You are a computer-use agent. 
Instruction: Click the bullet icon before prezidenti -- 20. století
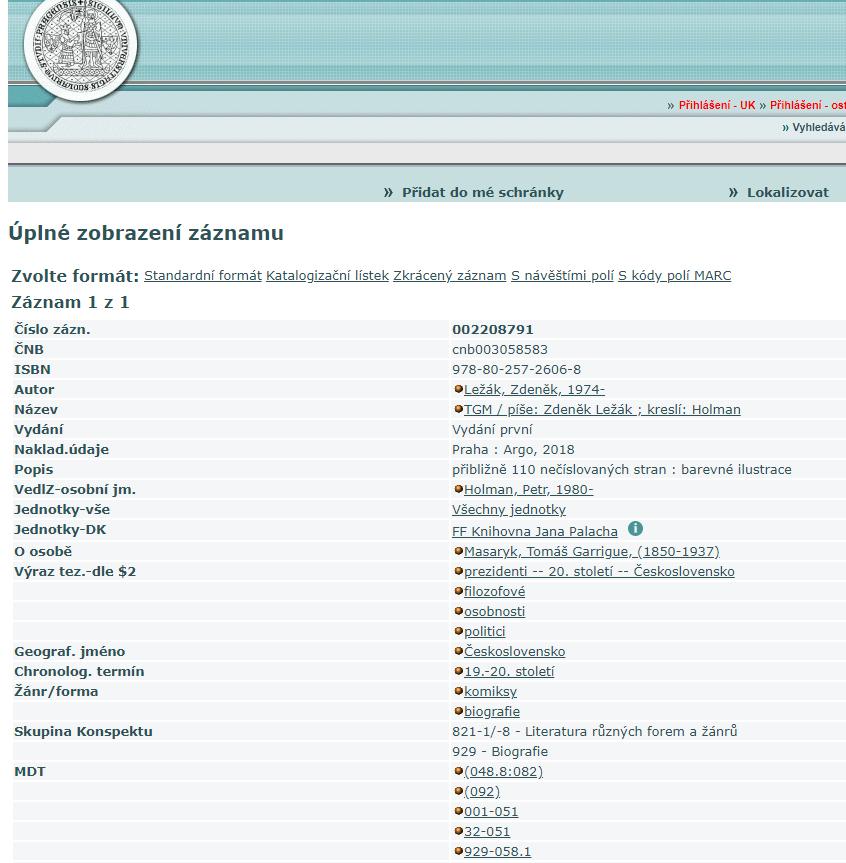(458, 571)
